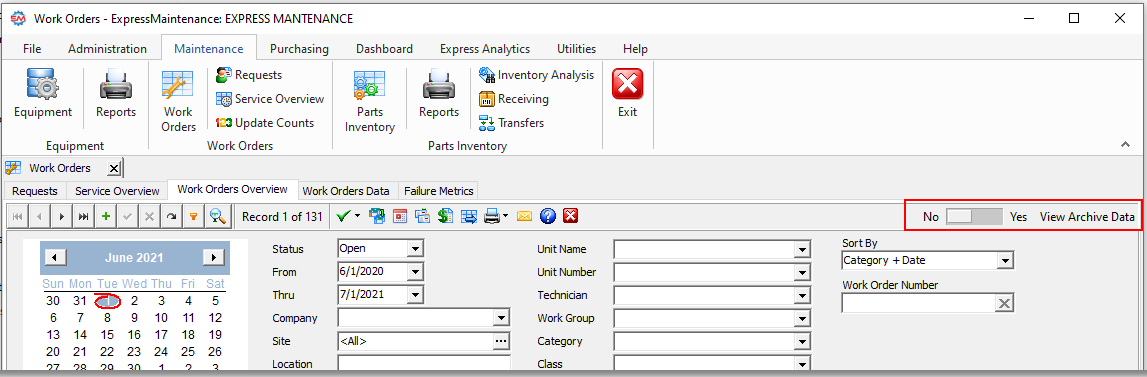1147x377 pixels.
Task: Click the Work Order Number input field
Action: point(918,303)
